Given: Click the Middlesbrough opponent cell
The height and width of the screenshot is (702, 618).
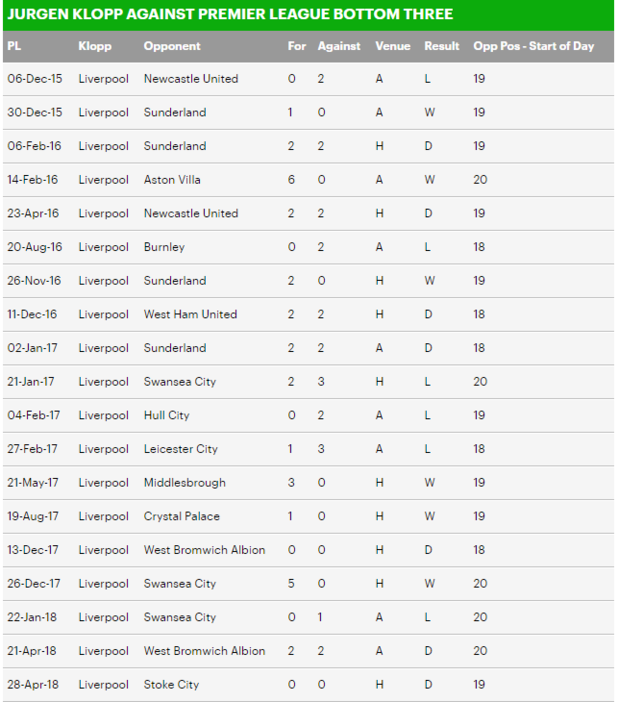Looking at the screenshot, I should [184, 483].
